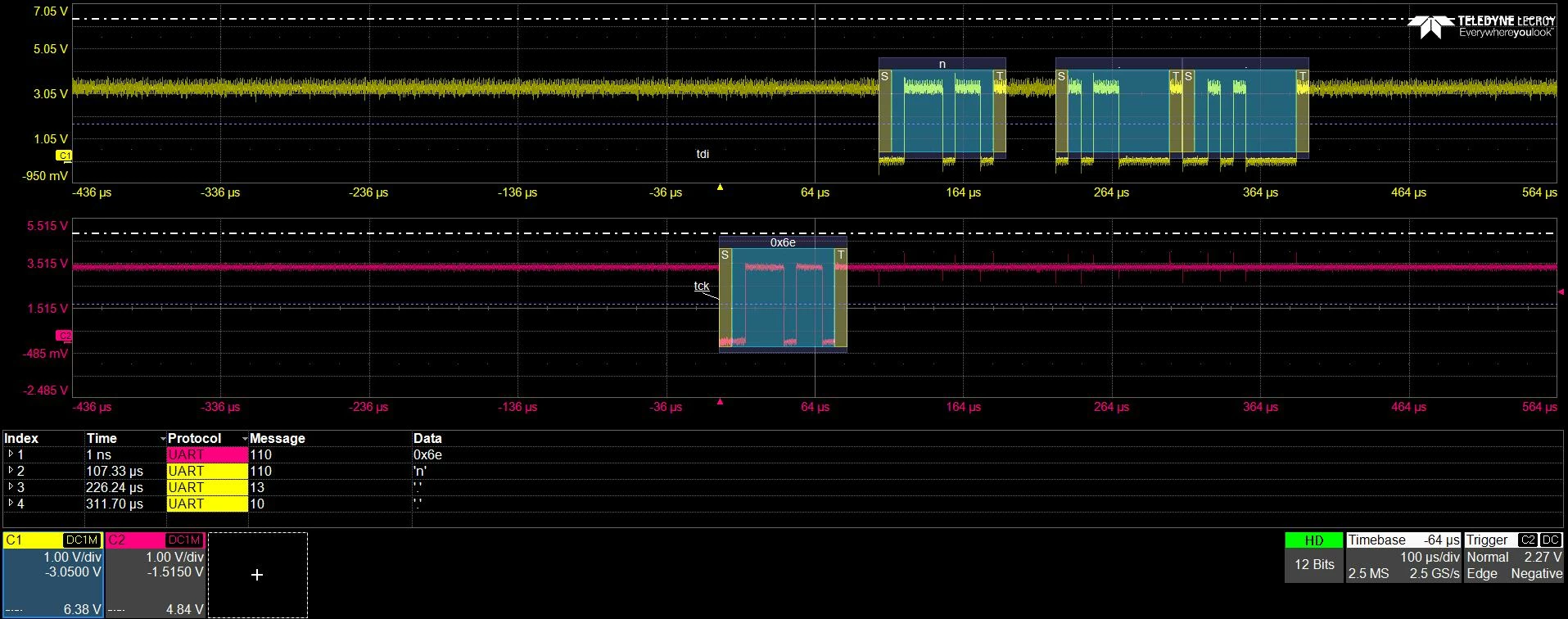
Task: Expand decode table row index 4
Action: pos(11,504)
